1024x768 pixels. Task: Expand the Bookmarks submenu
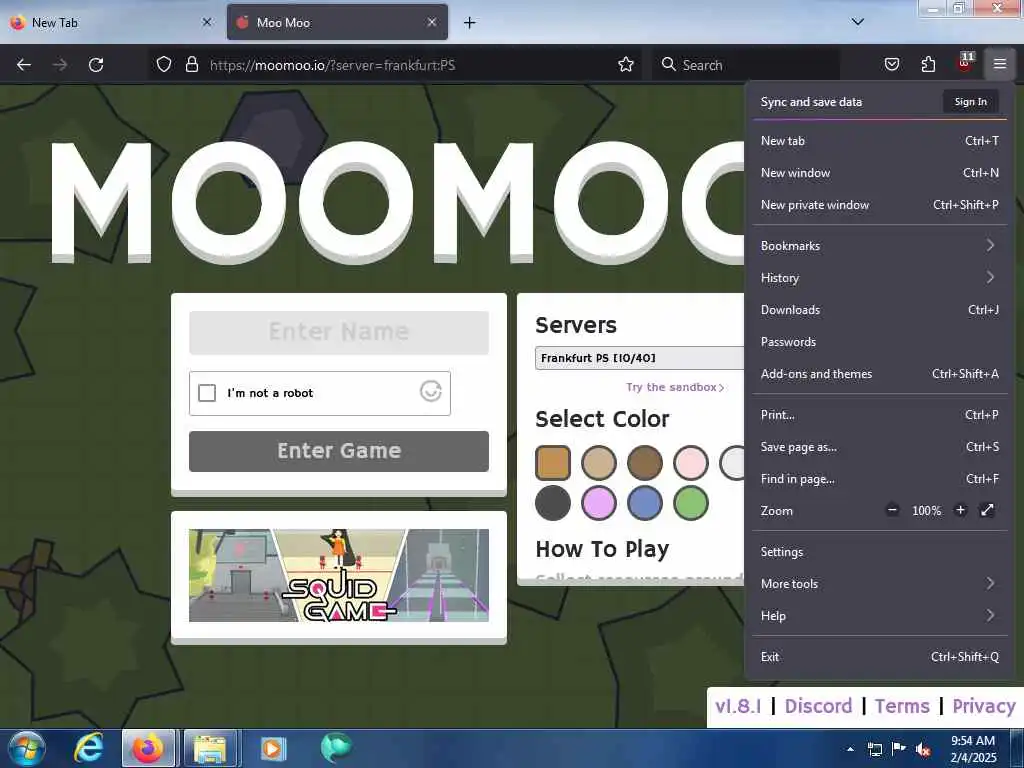click(x=879, y=246)
